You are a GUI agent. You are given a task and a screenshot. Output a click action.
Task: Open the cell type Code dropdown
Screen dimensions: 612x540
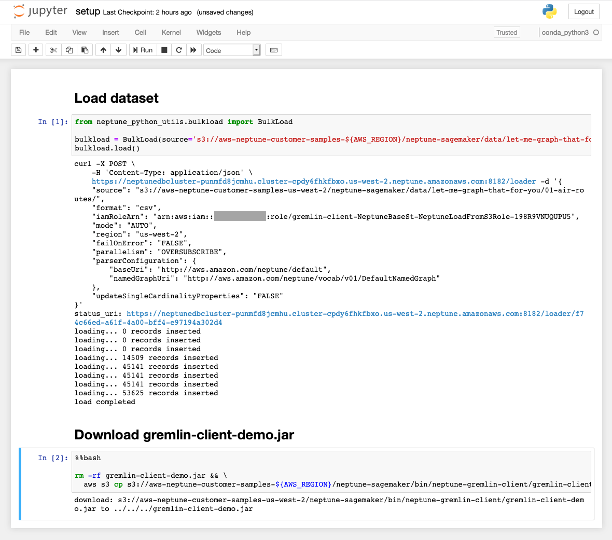pos(231,49)
